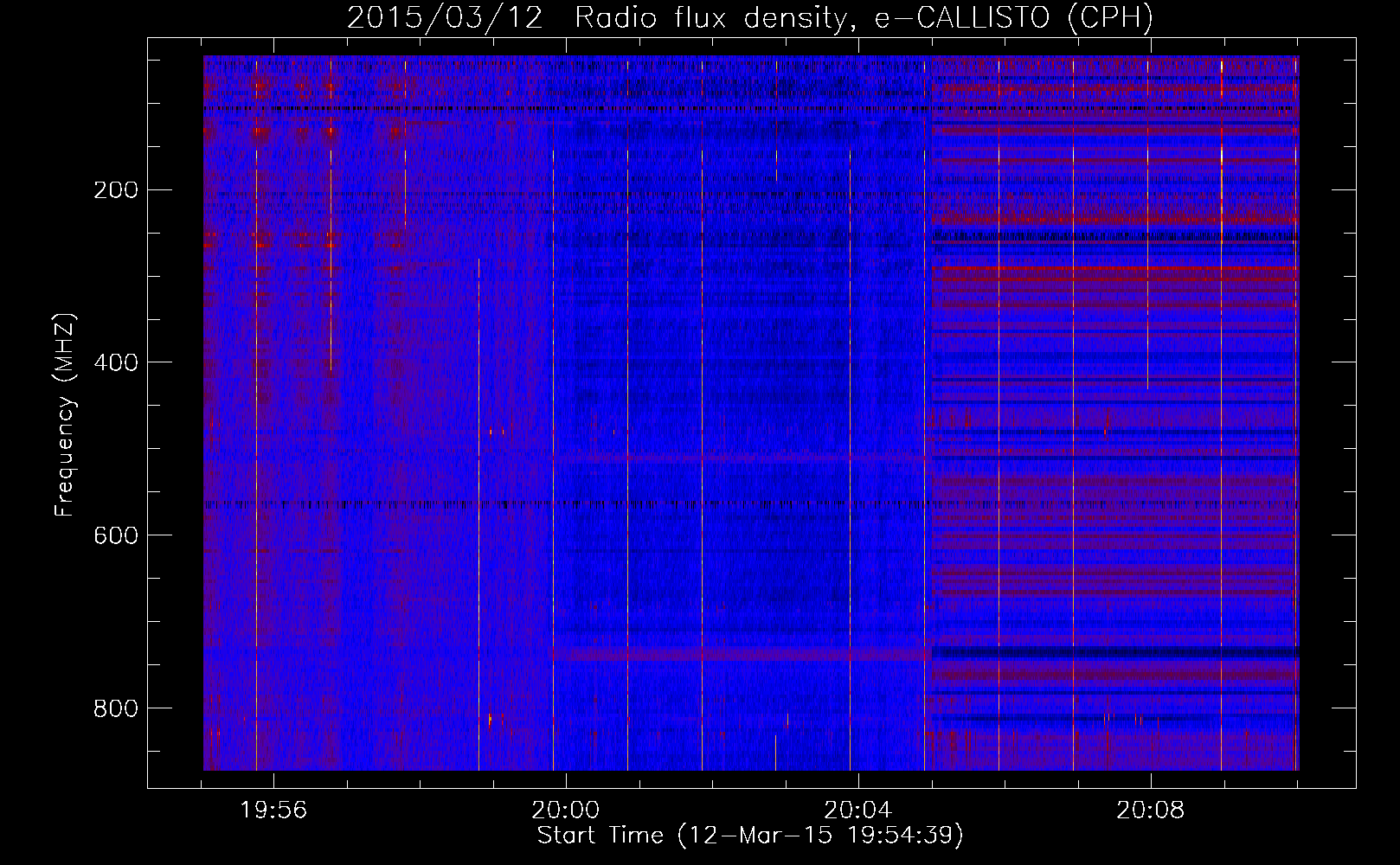Click the plot title "Radio flux density, e-CALLISTO (CPH)"
Screen dimensions: 1400x865
[864, 18]
